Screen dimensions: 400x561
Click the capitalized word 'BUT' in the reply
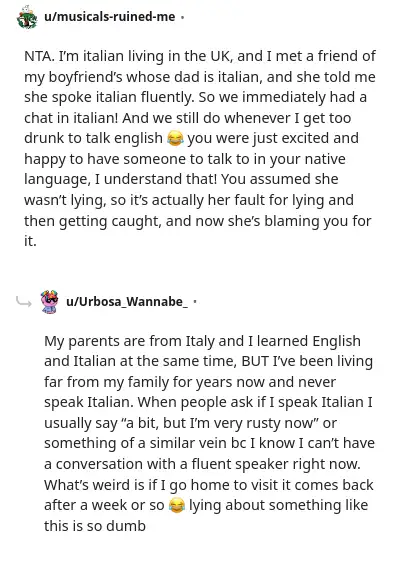pyautogui.click(x=255, y=361)
